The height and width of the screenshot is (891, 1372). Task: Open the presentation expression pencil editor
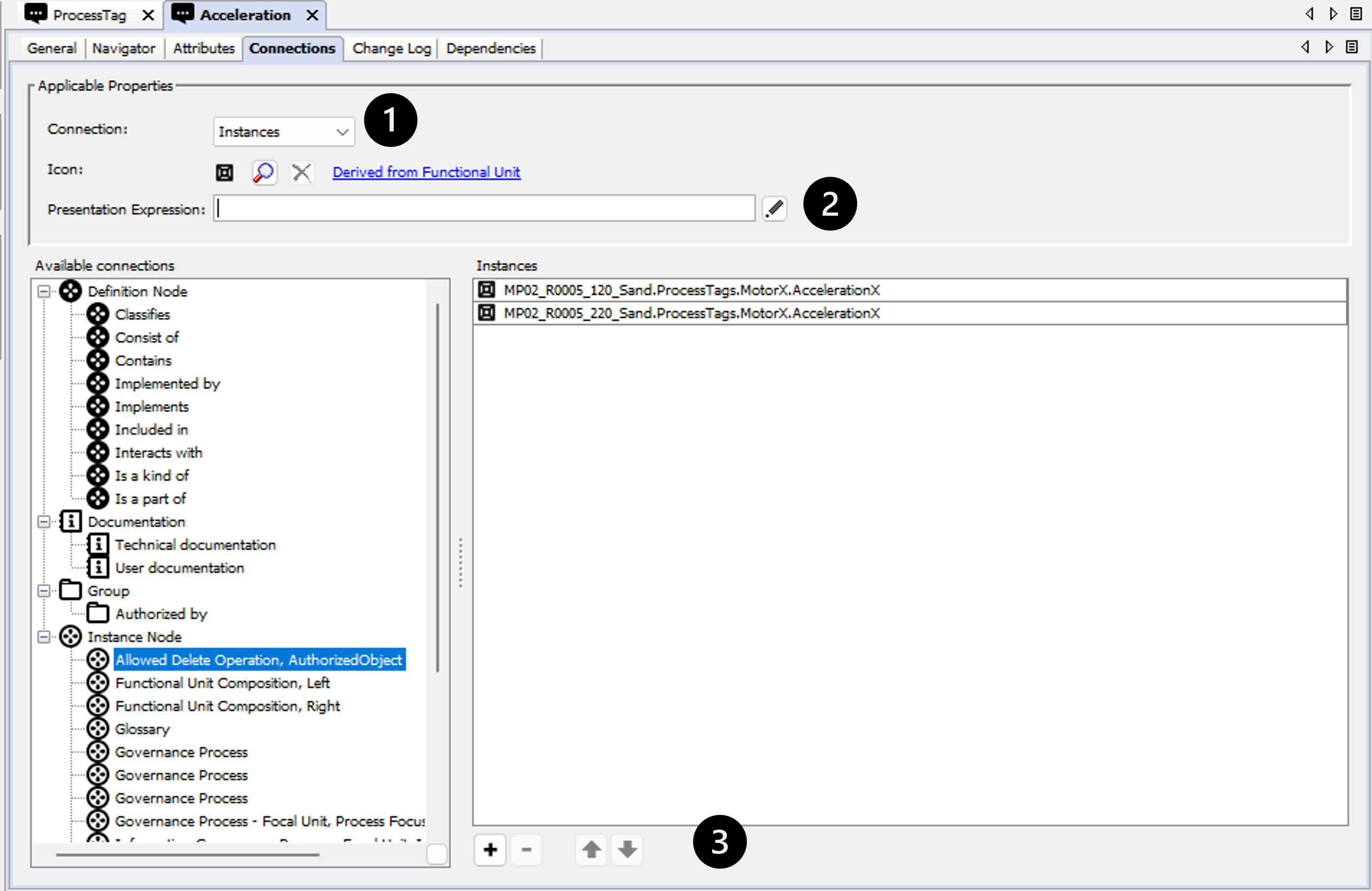[x=774, y=208]
